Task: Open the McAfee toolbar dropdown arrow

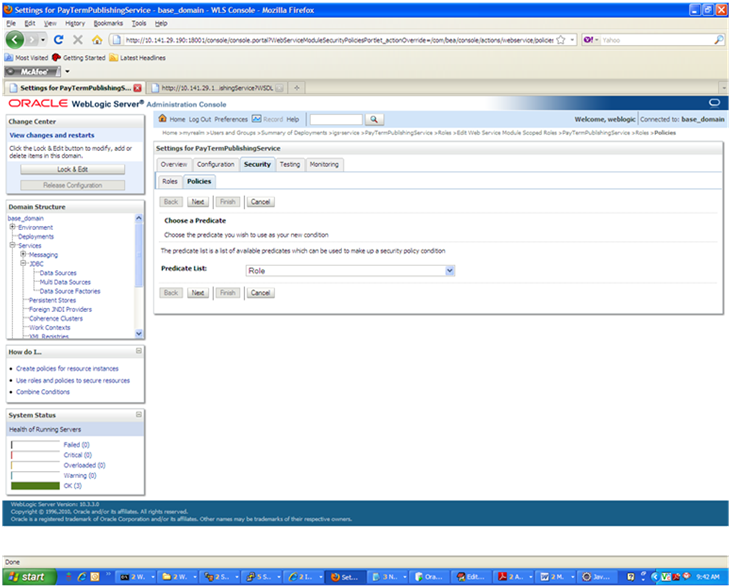Action: 68,72
